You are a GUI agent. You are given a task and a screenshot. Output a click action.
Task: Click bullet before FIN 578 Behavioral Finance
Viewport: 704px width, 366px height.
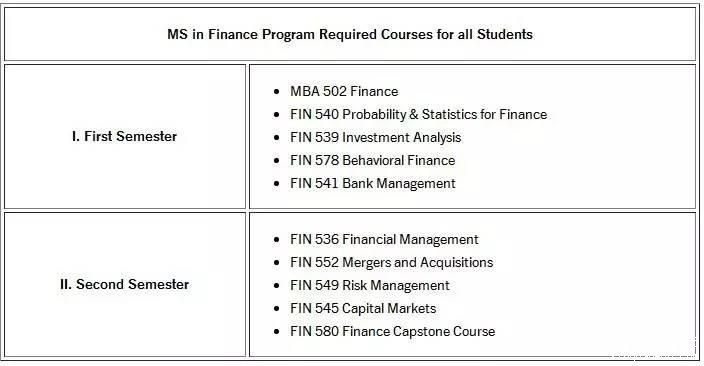[x=276, y=161]
